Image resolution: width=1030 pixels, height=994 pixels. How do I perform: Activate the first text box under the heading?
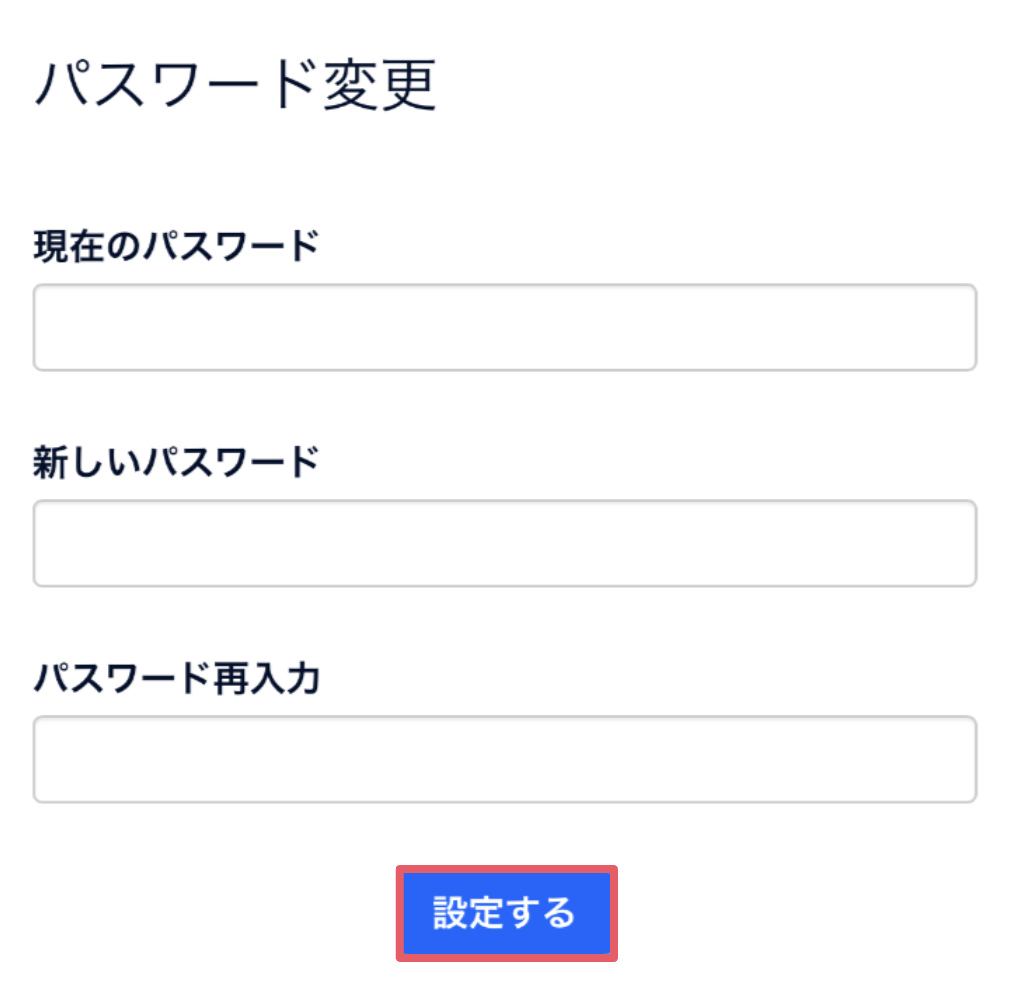[x=504, y=327]
